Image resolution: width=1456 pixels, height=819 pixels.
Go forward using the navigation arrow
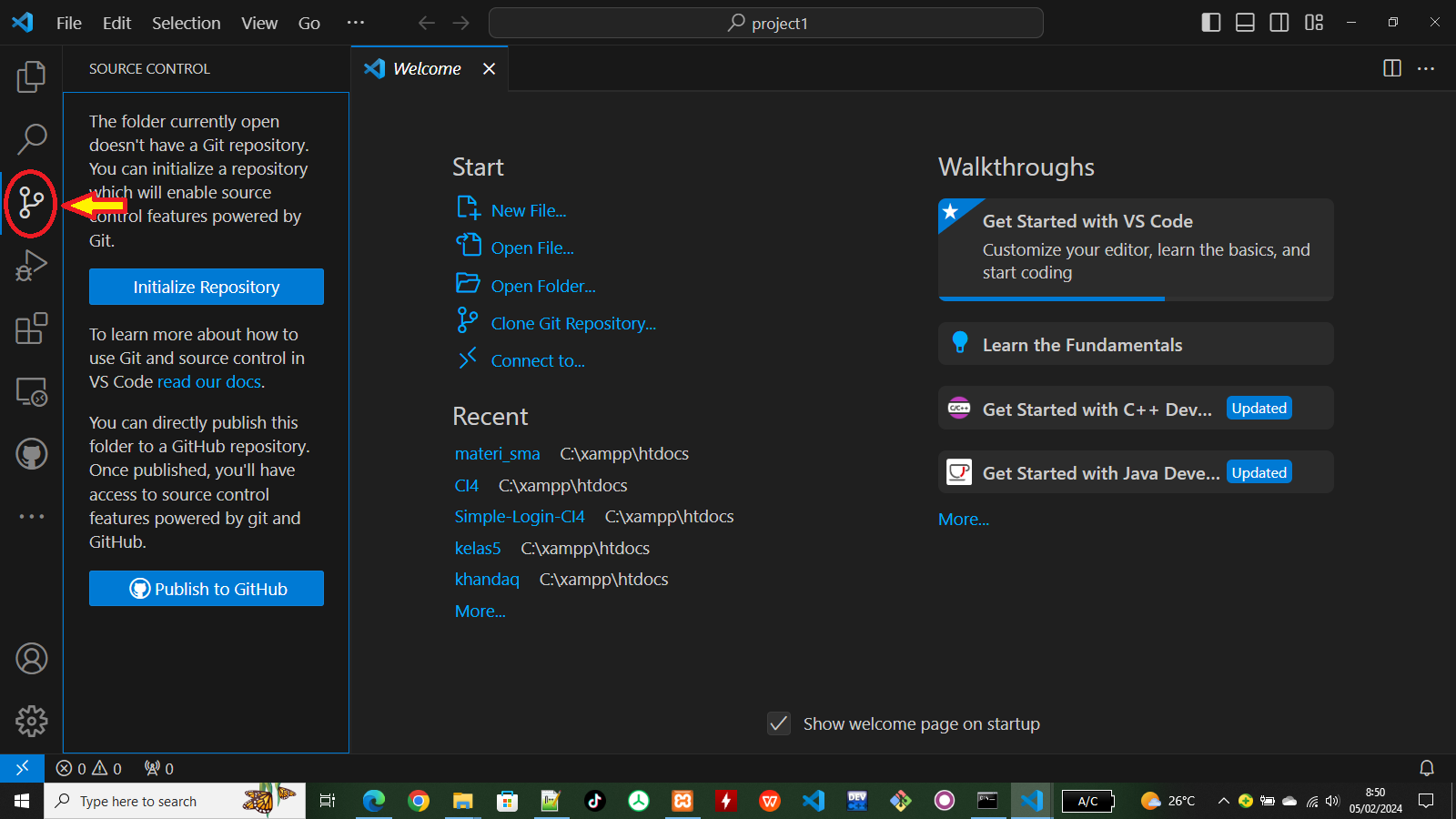click(461, 23)
